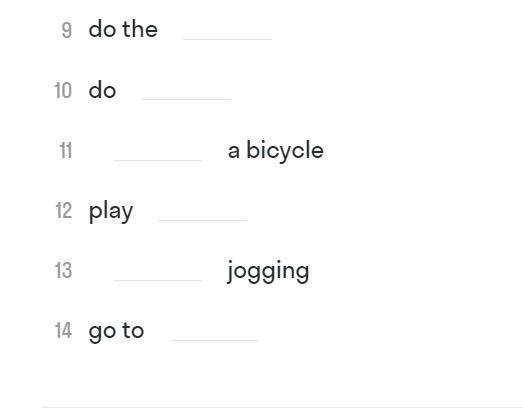Click the blank after "do the"
The width and height of the screenshot is (523, 414).
(x=227, y=31)
